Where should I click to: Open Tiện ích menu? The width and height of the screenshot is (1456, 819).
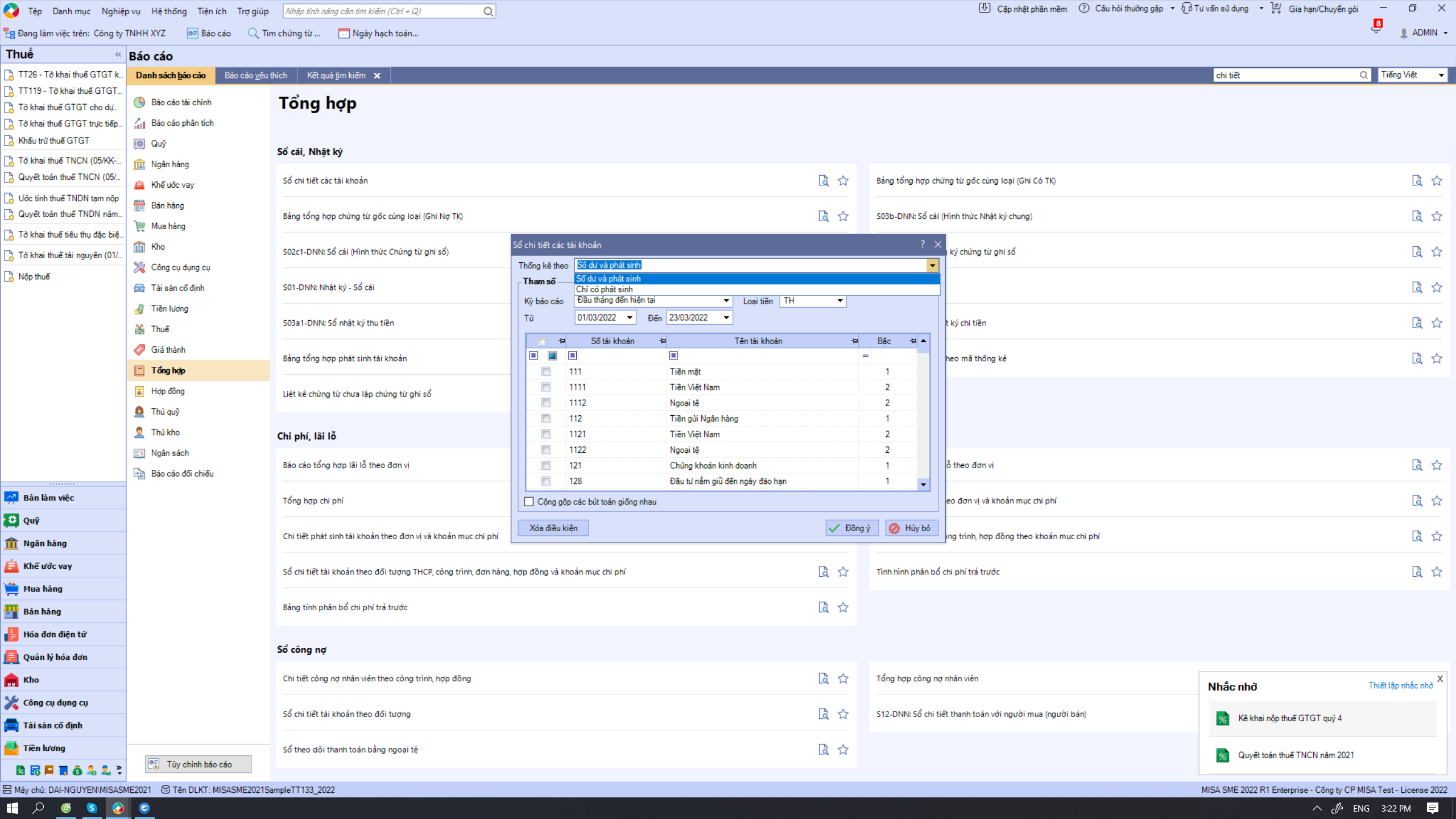tap(212, 11)
